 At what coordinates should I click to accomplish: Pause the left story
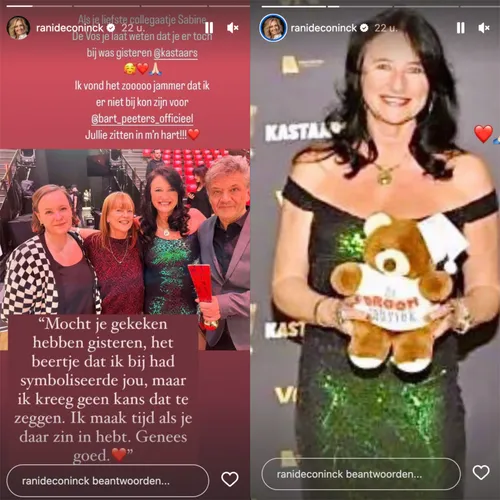[209, 28]
